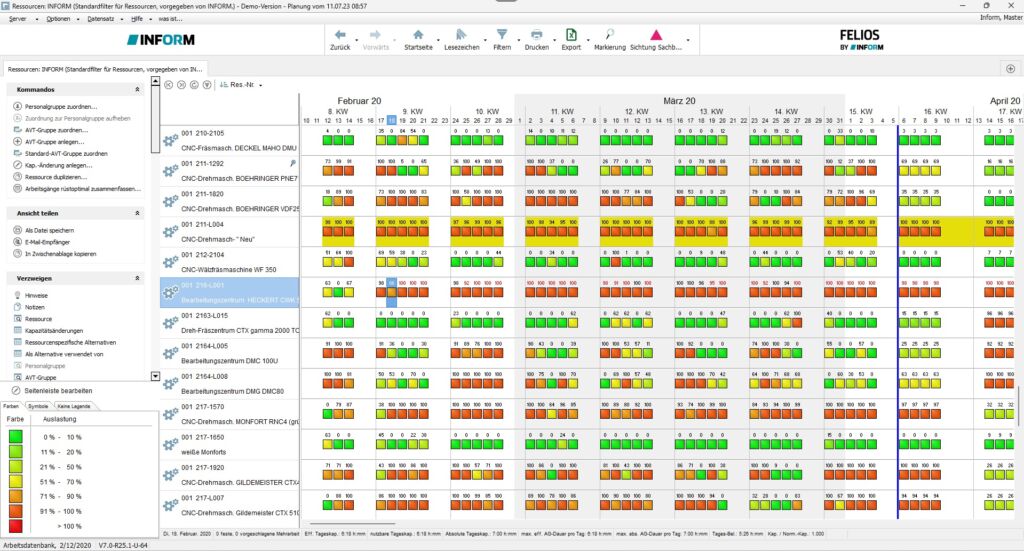This screenshot has width=1024, height=551.
Task: Select resource row 001 211-1820
Action: pyautogui.click(x=203, y=194)
